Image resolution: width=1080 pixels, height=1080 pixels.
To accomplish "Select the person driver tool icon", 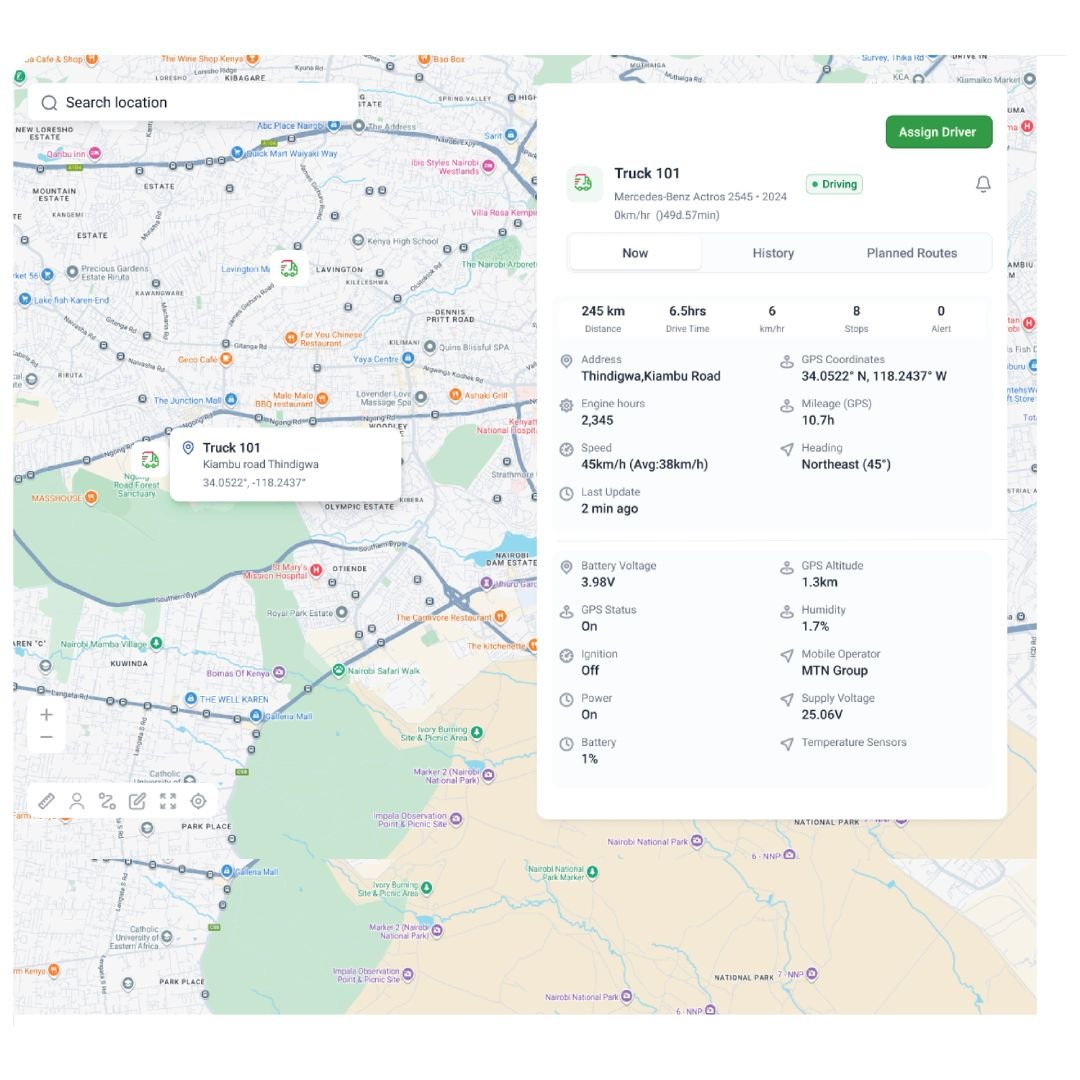I will coord(76,801).
